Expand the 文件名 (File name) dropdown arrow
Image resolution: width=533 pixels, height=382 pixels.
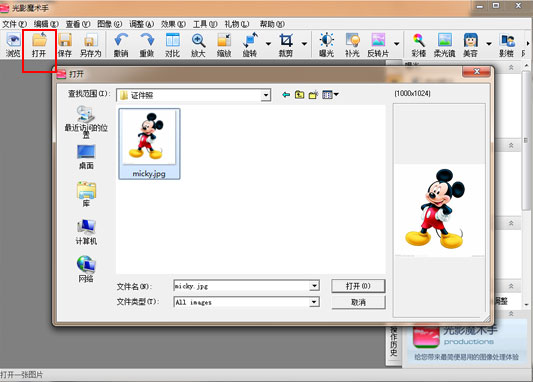pyautogui.click(x=314, y=286)
